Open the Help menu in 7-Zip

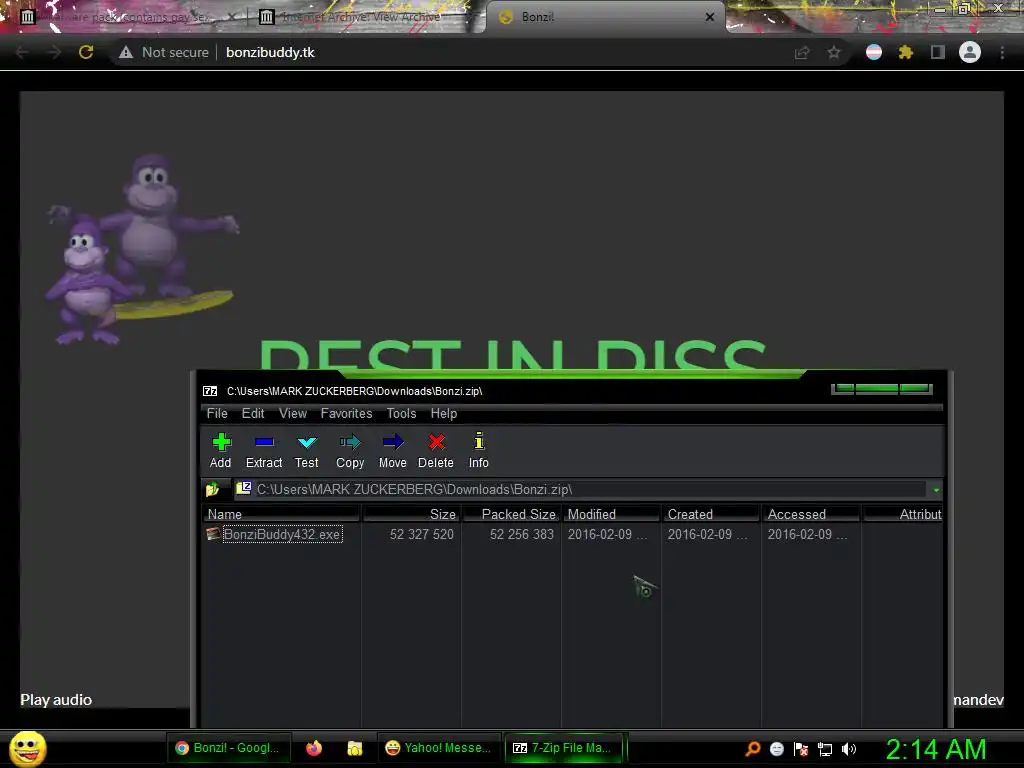(x=443, y=413)
